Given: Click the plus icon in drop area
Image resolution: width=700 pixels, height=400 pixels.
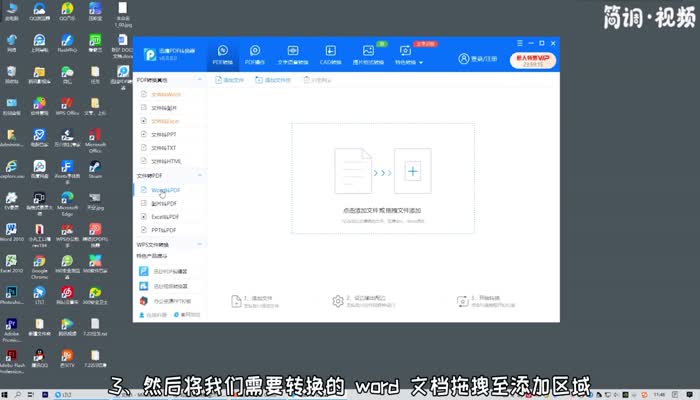Looking at the screenshot, I should pyautogui.click(x=411, y=171).
